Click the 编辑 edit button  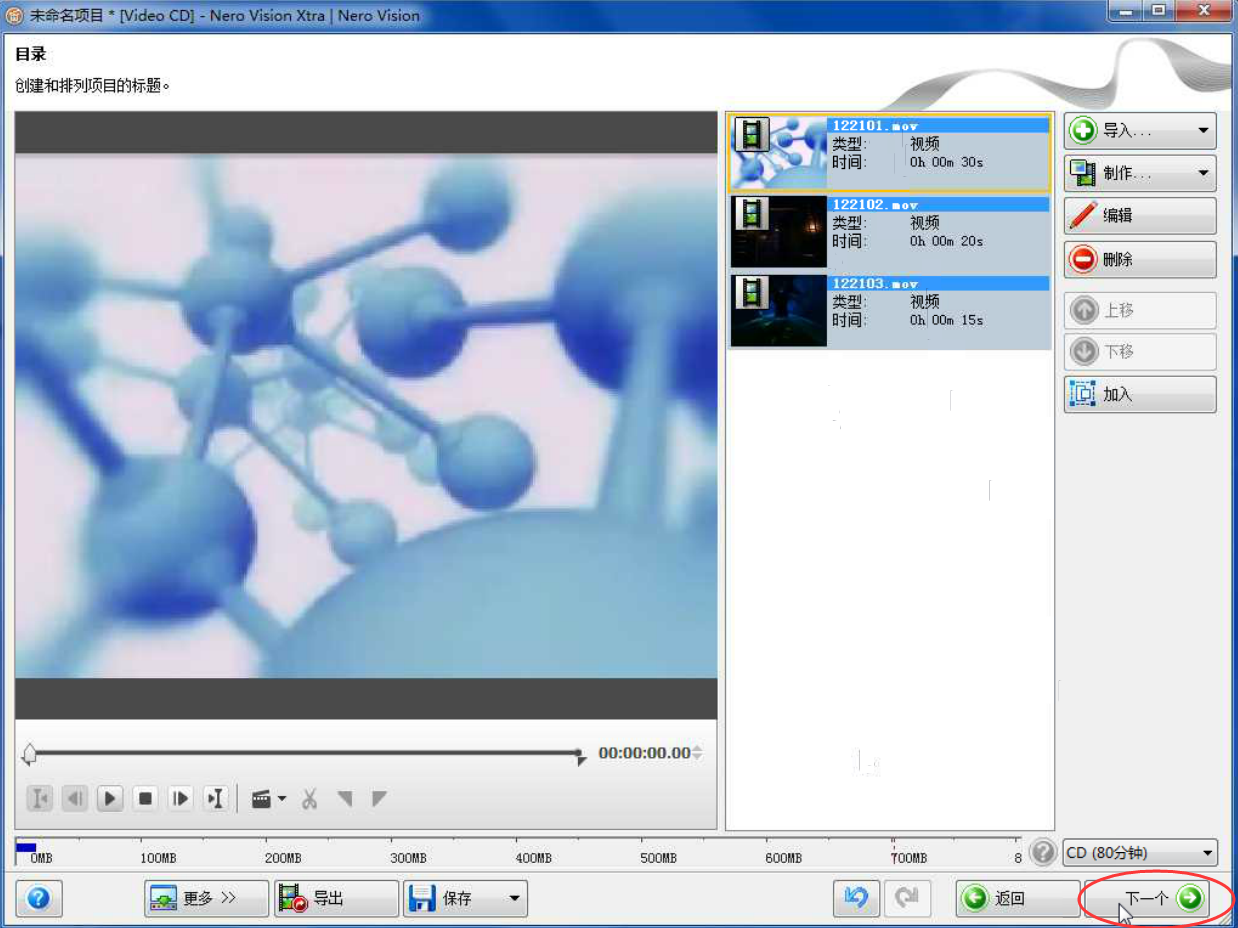[x=1140, y=216]
